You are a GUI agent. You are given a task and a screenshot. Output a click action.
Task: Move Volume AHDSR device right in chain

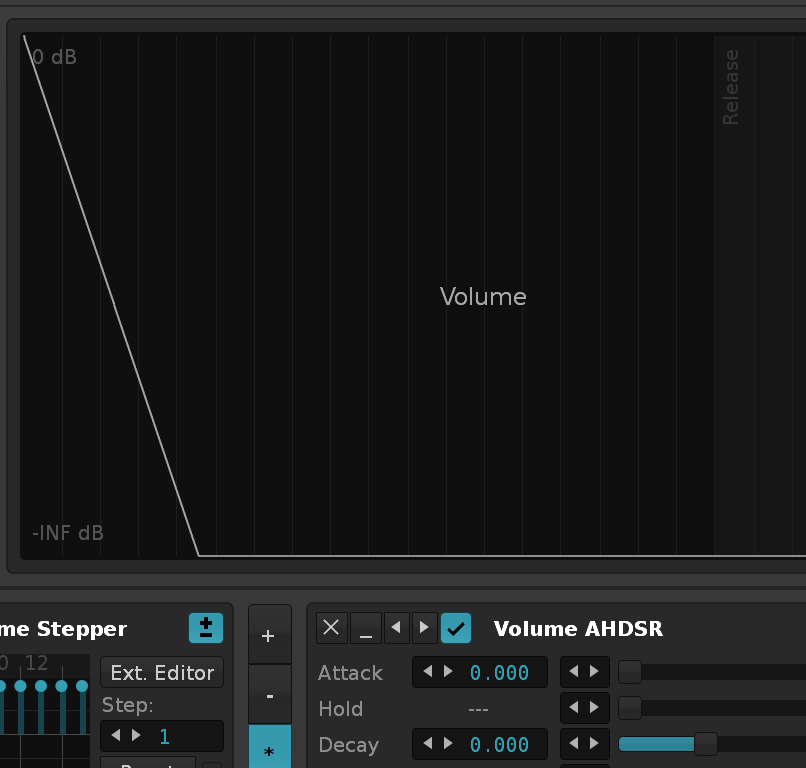pos(424,628)
